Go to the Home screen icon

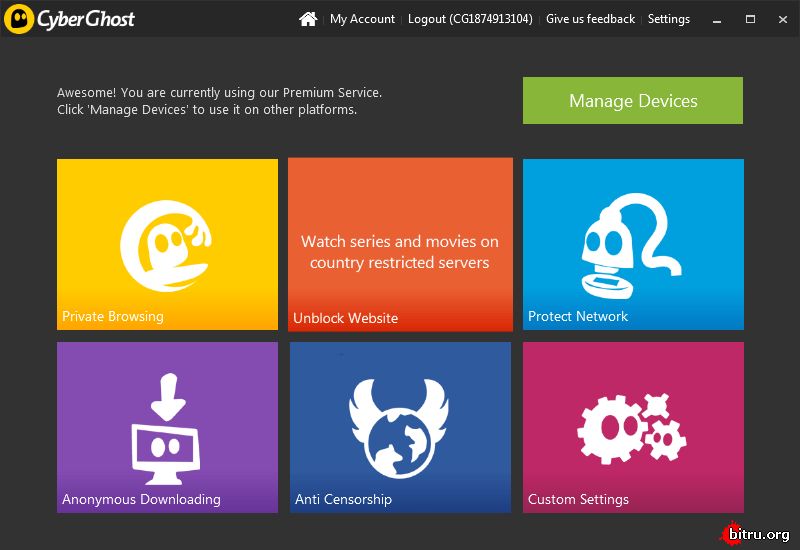[x=308, y=19]
